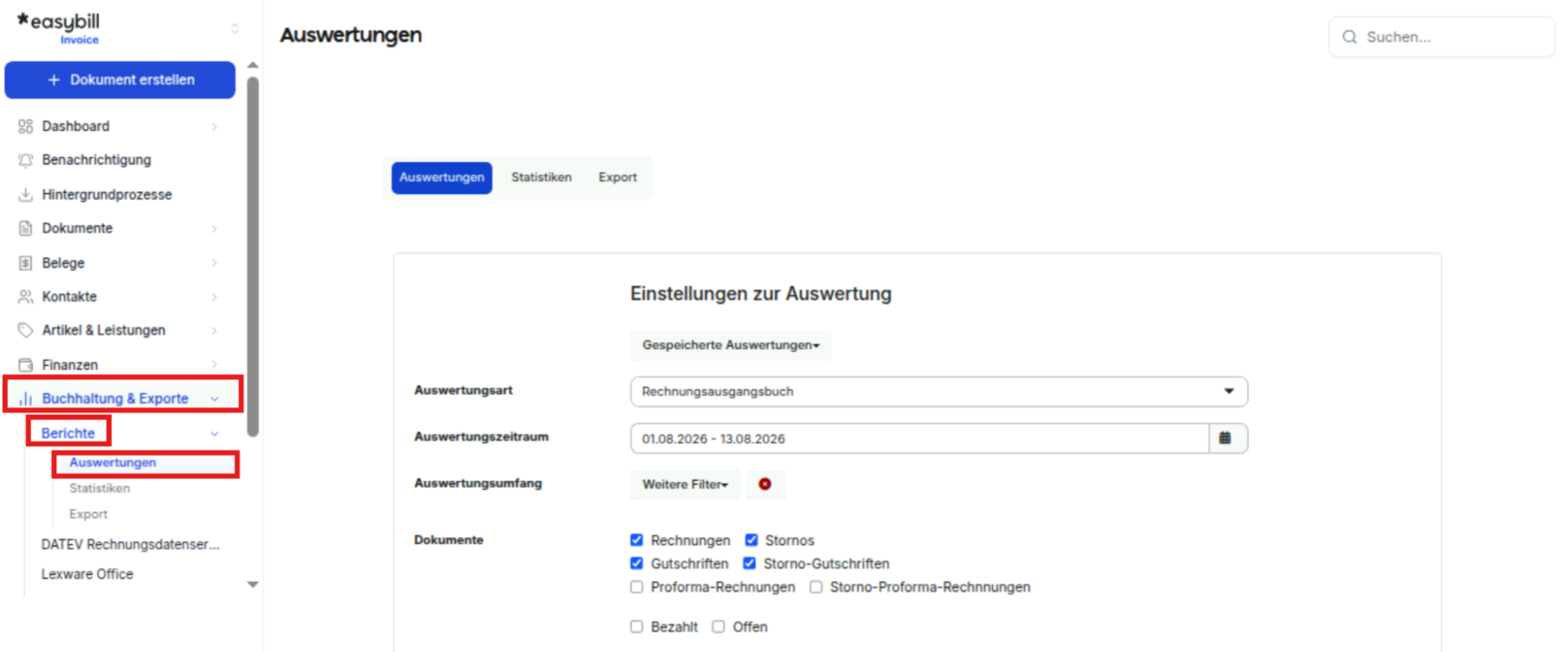Select Berichte in the sidebar
The image size is (1568, 652).
pyautogui.click(x=68, y=433)
